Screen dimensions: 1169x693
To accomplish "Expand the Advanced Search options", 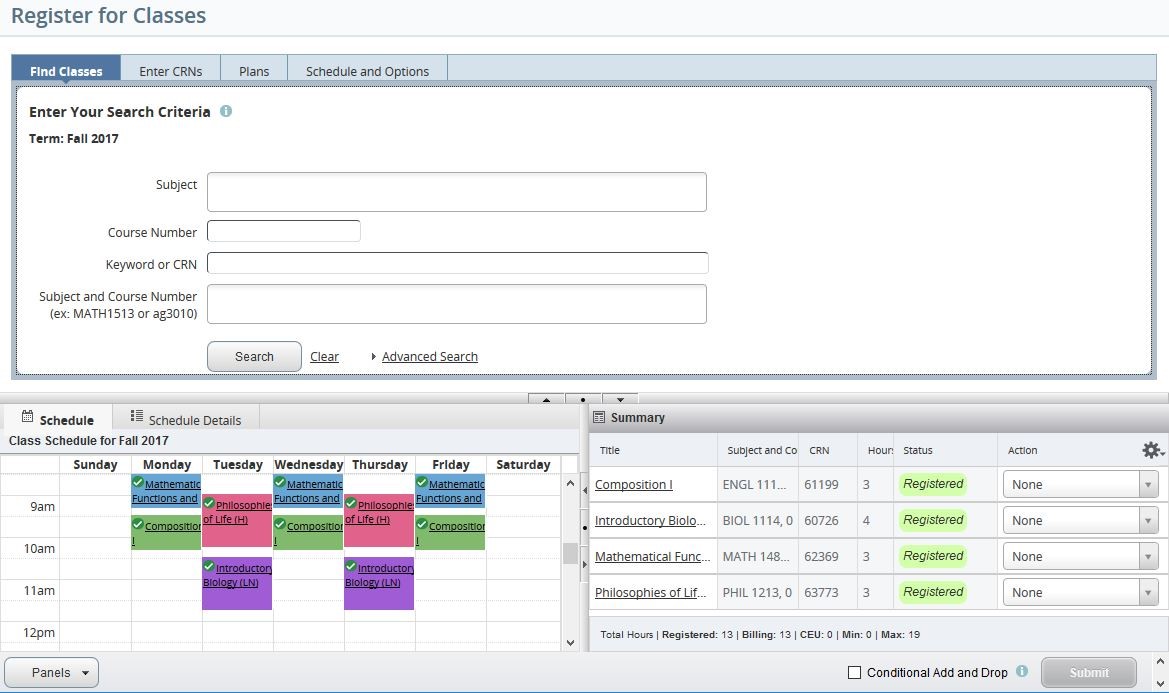I will (429, 356).
